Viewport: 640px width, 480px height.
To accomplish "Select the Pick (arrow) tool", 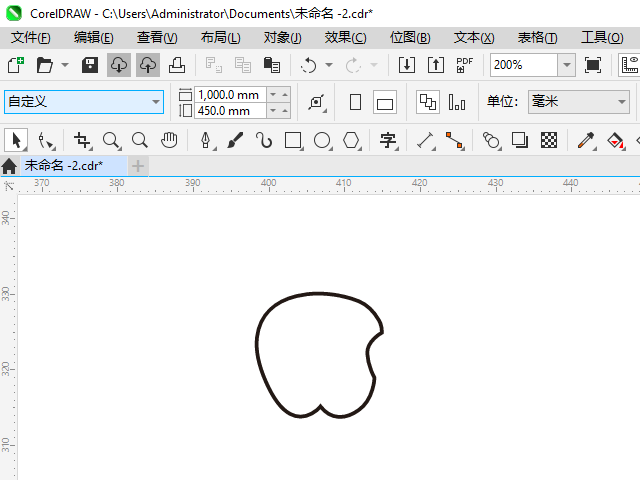I will [x=17, y=140].
